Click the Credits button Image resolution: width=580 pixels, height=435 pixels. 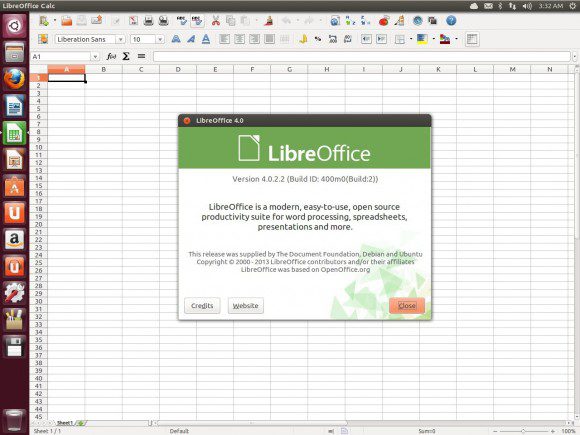click(x=202, y=306)
